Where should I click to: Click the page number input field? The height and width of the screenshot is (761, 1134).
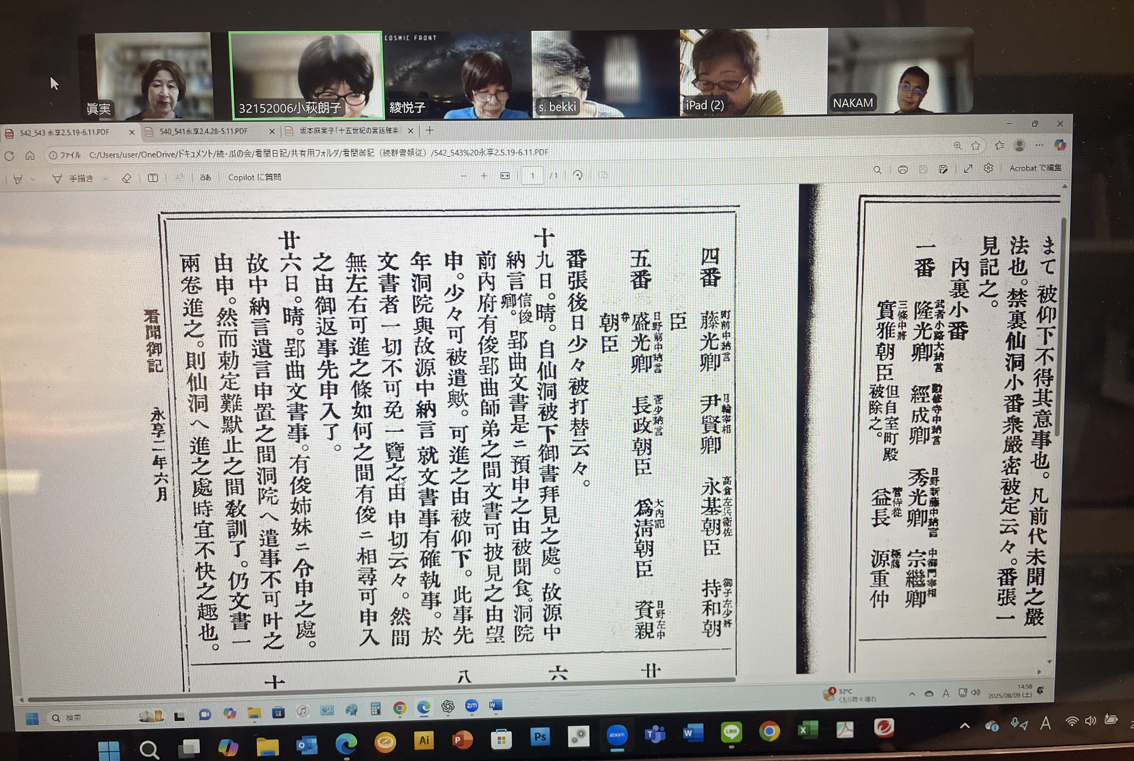532,176
